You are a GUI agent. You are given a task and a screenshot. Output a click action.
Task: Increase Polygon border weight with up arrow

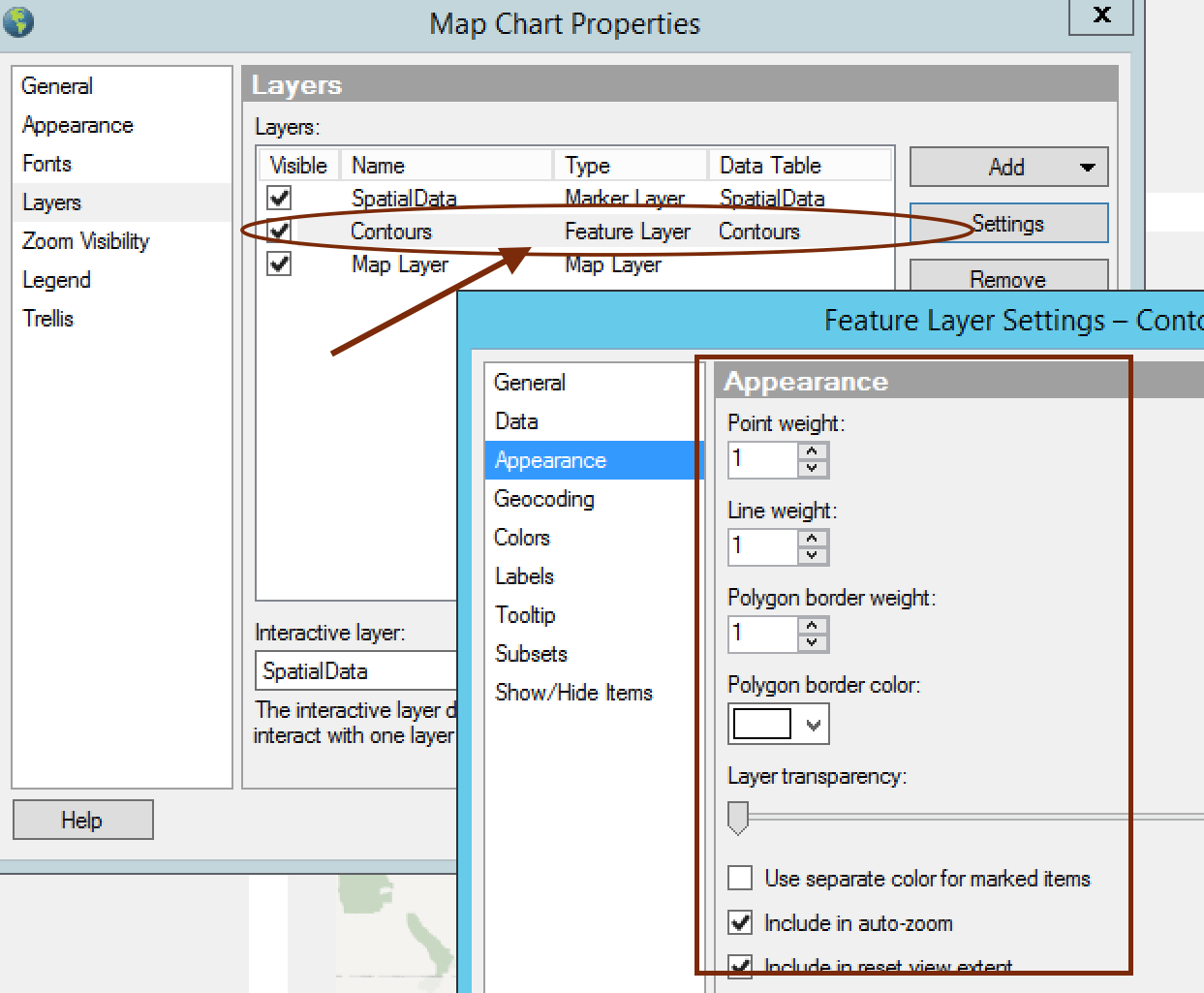click(813, 626)
